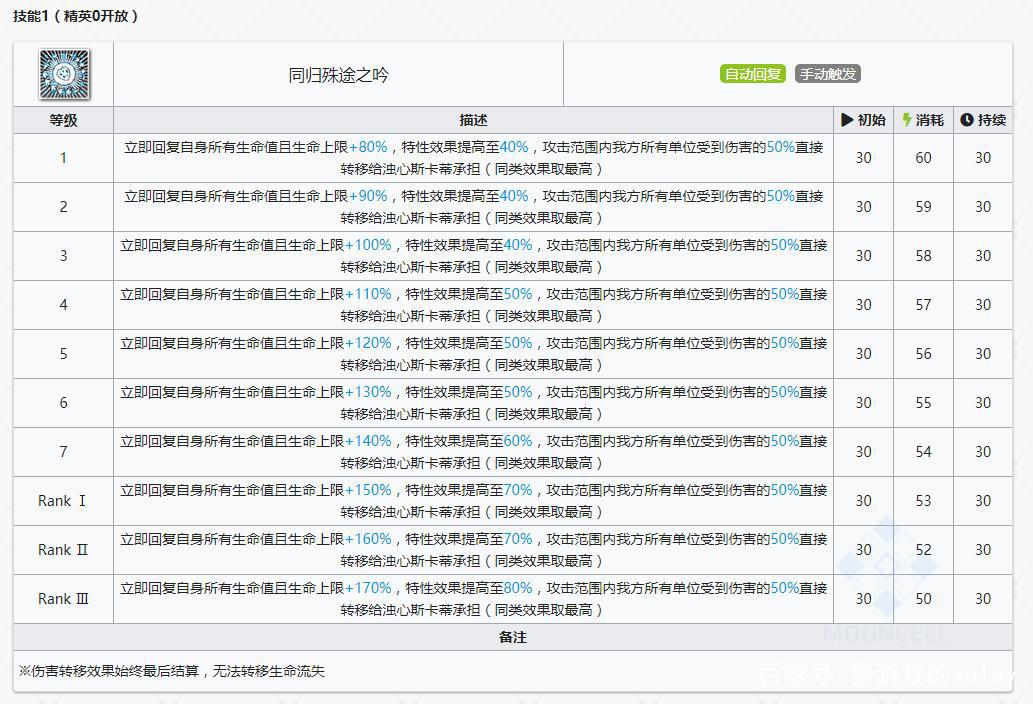Select the level 3 row cell
Screen dimensions: 1033x704
point(63,256)
